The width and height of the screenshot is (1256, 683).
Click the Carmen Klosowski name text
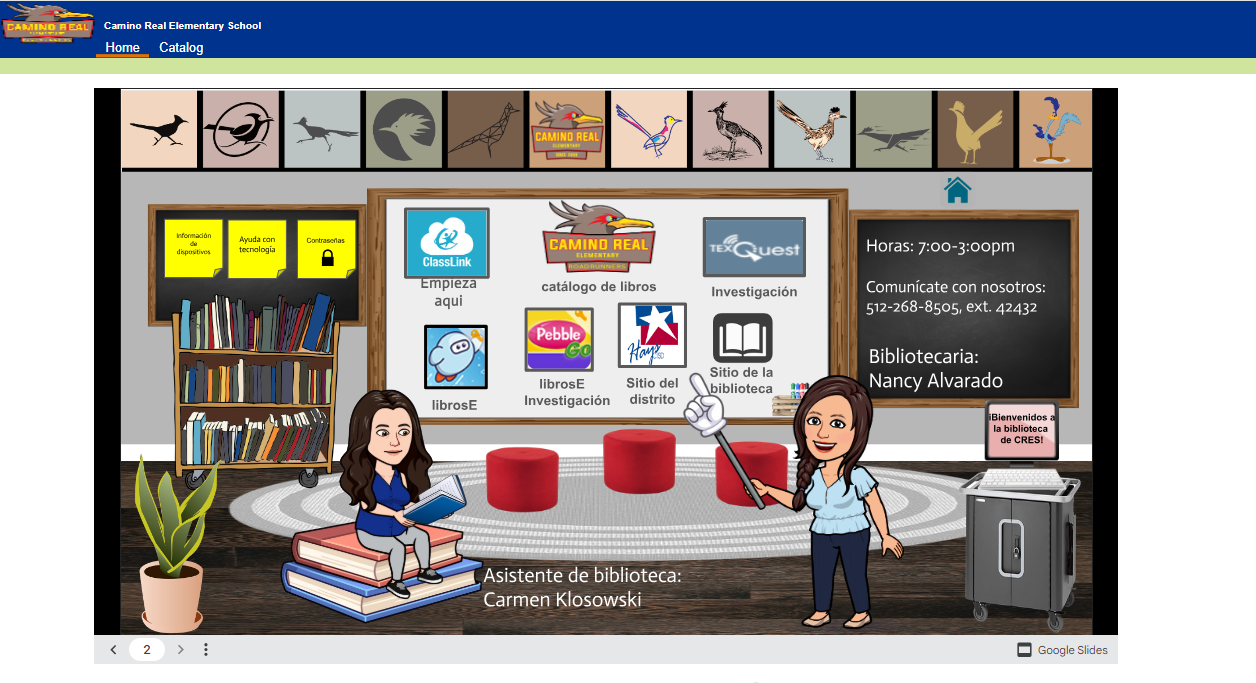[x=562, y=600]
